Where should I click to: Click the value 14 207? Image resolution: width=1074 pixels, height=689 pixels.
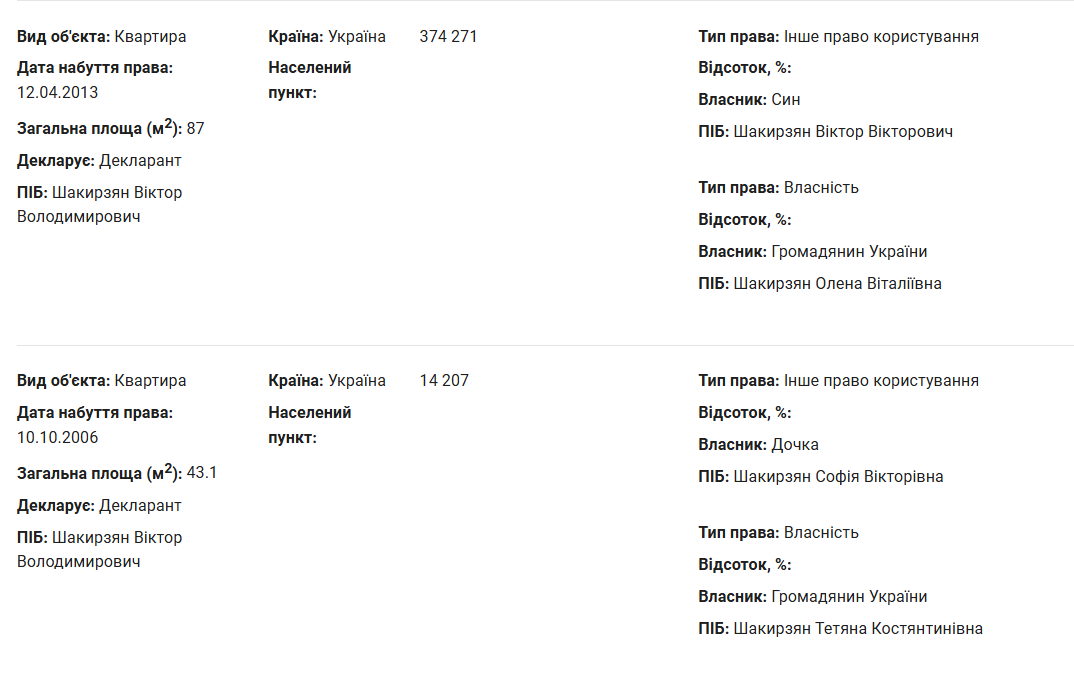coord(444,381)
